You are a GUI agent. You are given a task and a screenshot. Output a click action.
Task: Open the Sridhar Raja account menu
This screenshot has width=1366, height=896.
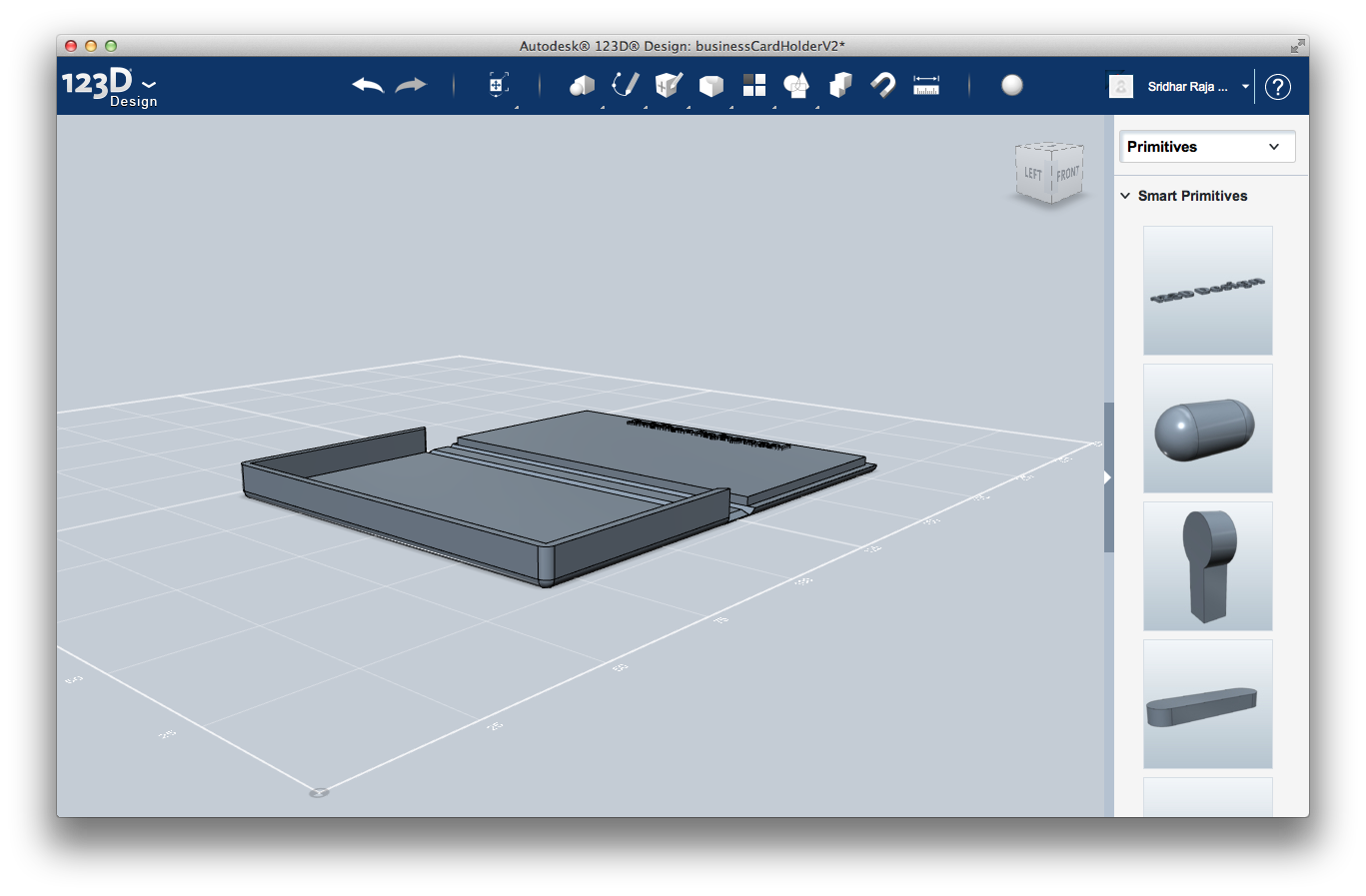pyautogui.click(x=1189, y=86)
